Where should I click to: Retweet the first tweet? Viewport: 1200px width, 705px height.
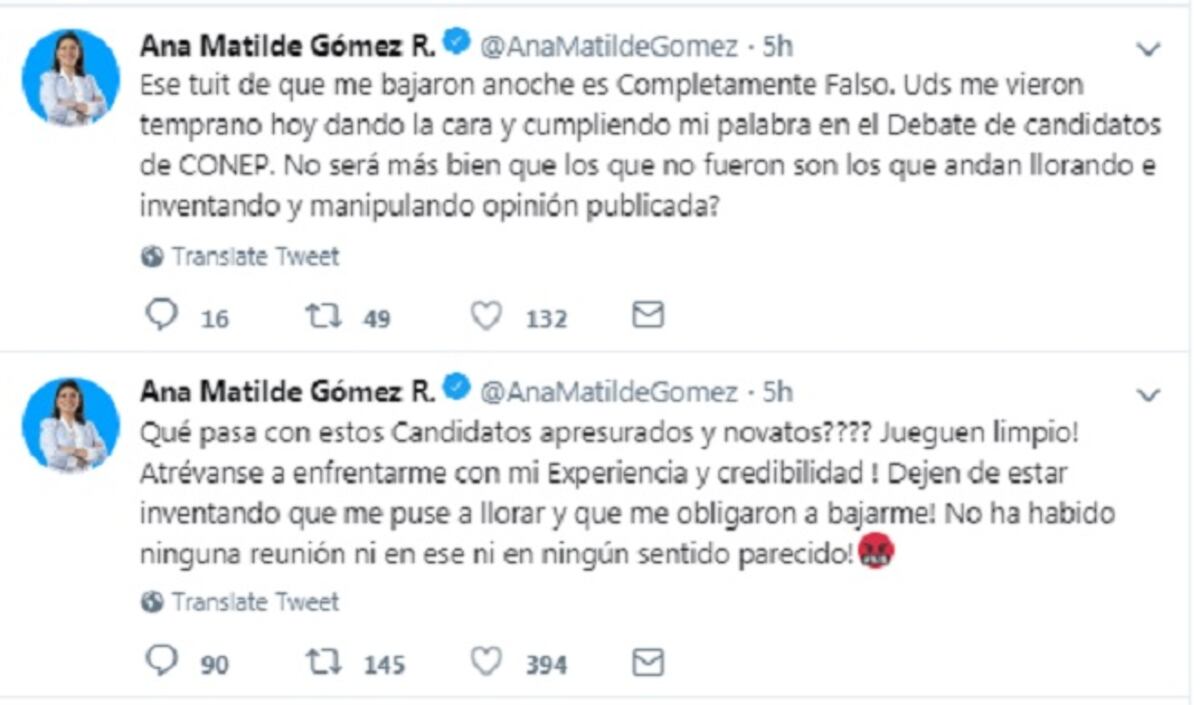(325, 315)
